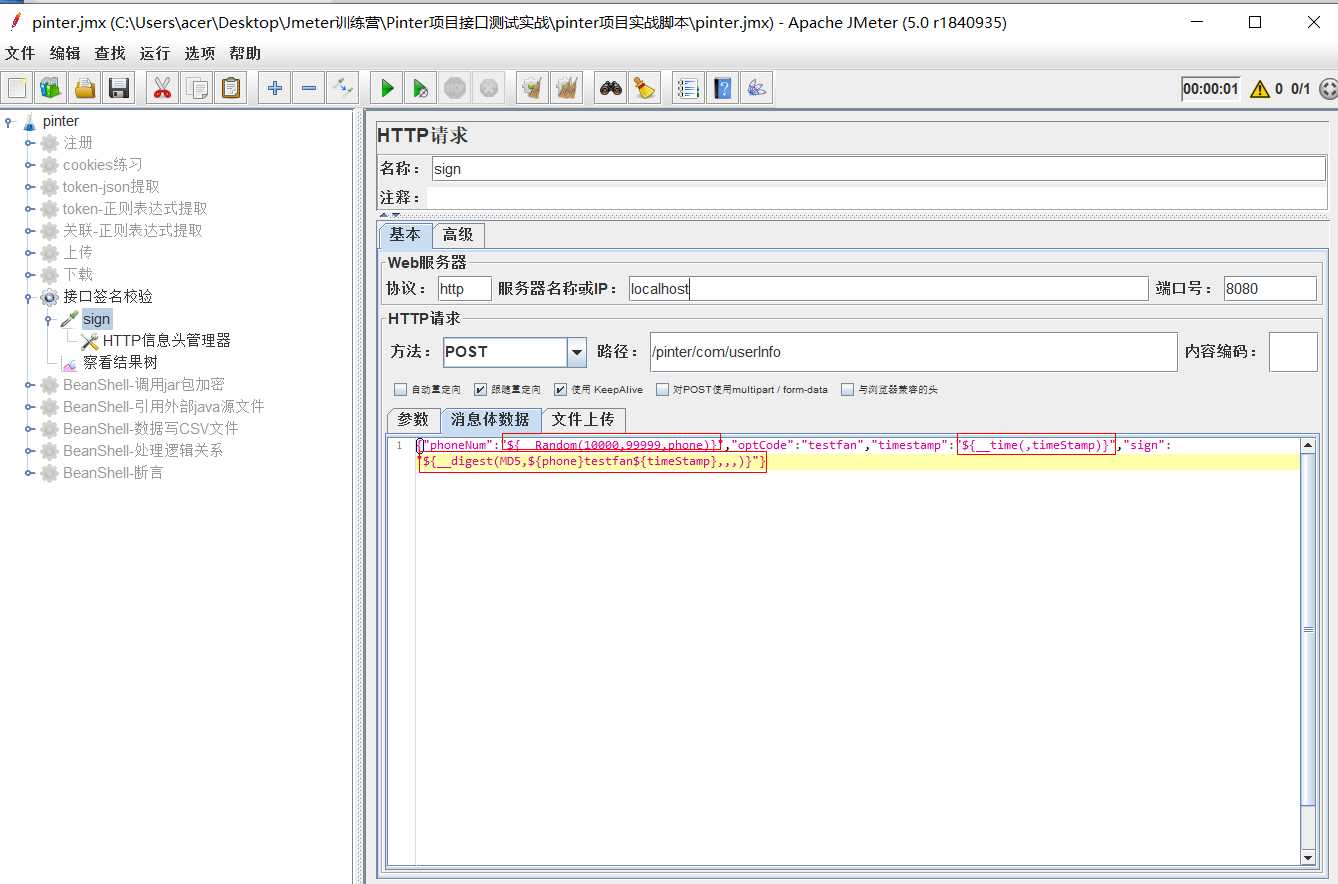This screenshot has height=884, width=1338.
Task: Open the 运行 menu
Action: pyautogui.click(x=155, y=53)
